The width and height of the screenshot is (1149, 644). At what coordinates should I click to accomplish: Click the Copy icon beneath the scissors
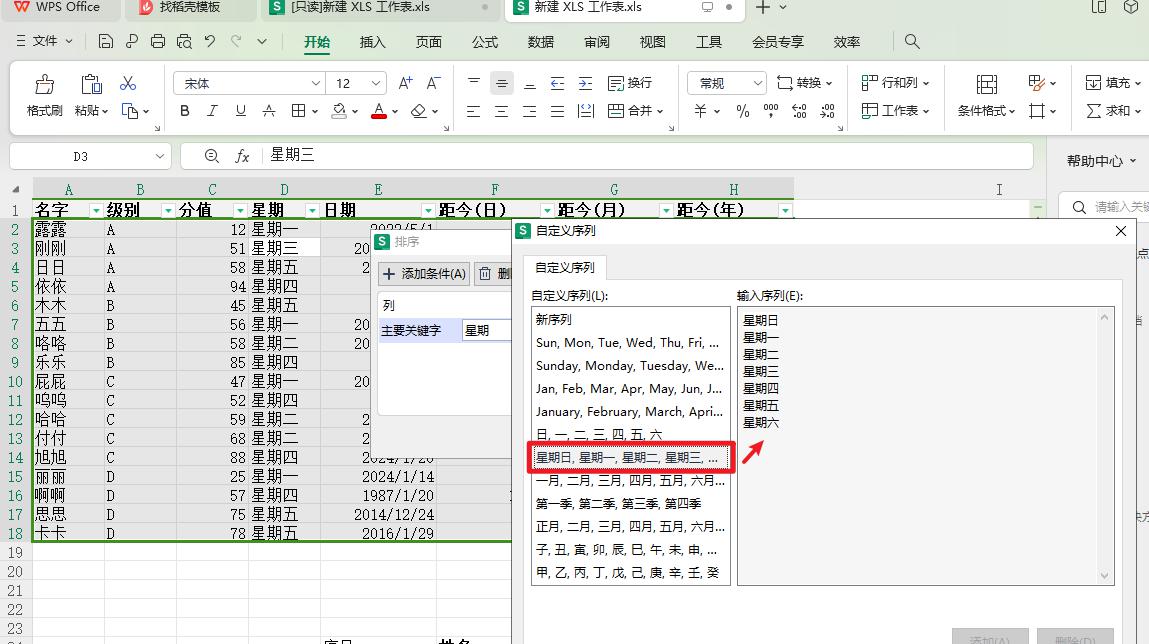(x=130, y=111)
